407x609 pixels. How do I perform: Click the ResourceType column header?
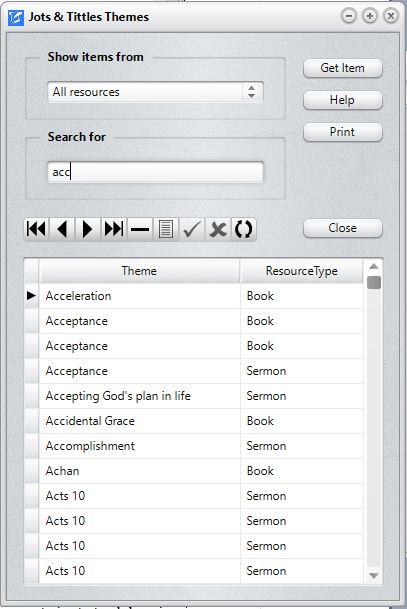coord(301,271)
